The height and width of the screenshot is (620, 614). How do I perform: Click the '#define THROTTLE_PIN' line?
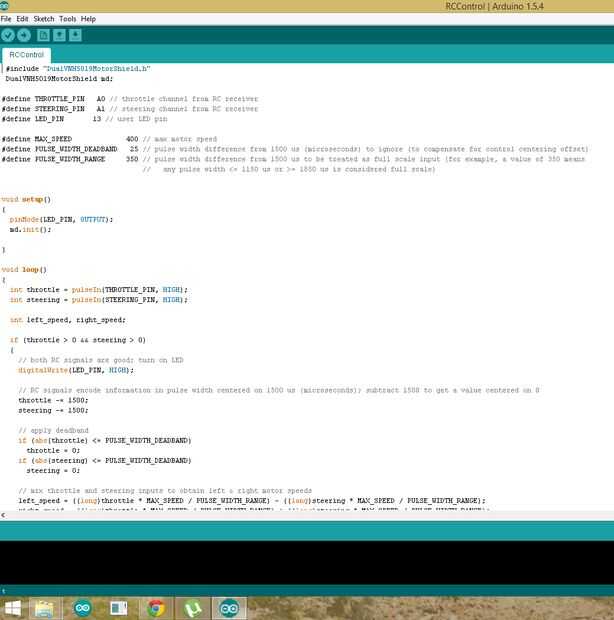pyautogui.click(x=130, y=99)
